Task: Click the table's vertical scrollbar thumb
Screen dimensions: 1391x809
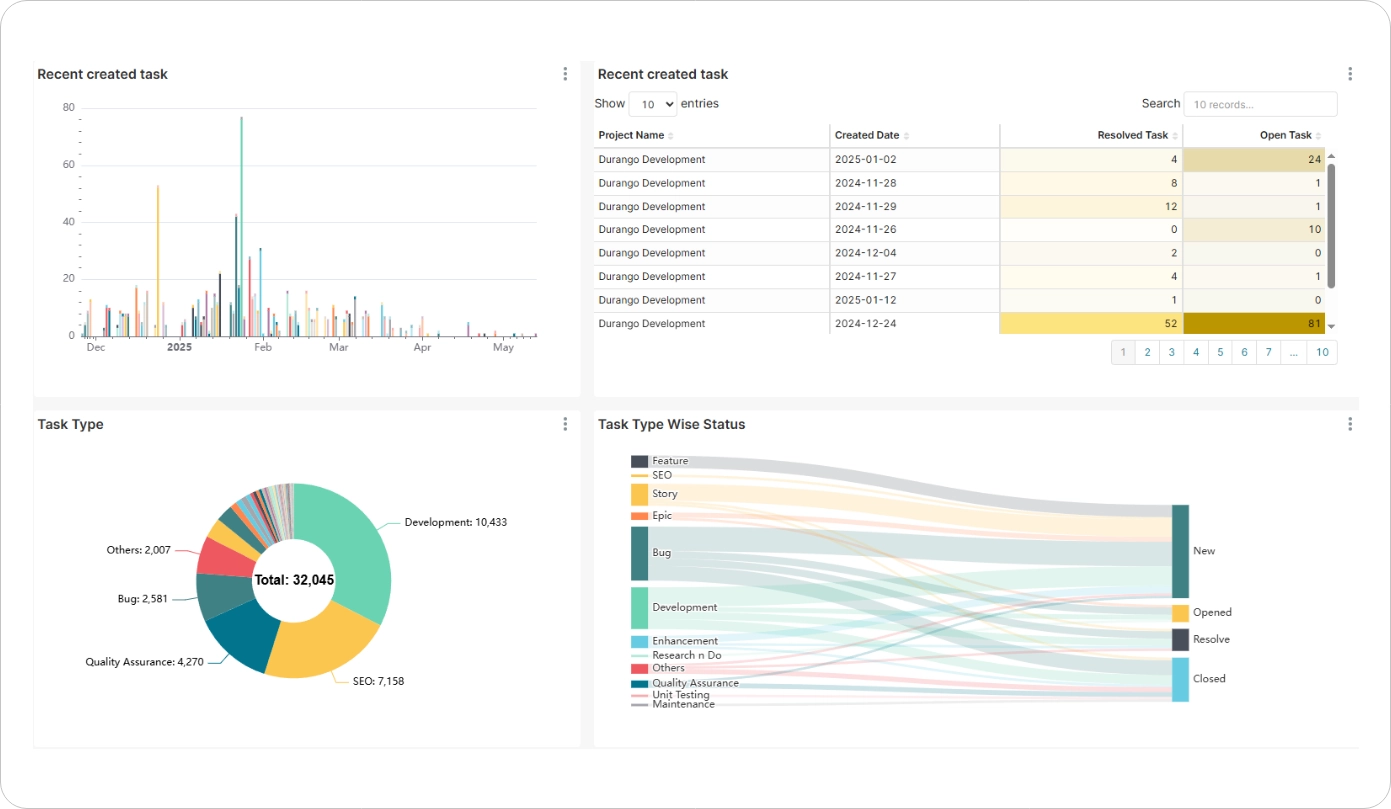Action: pos(1331,225)
